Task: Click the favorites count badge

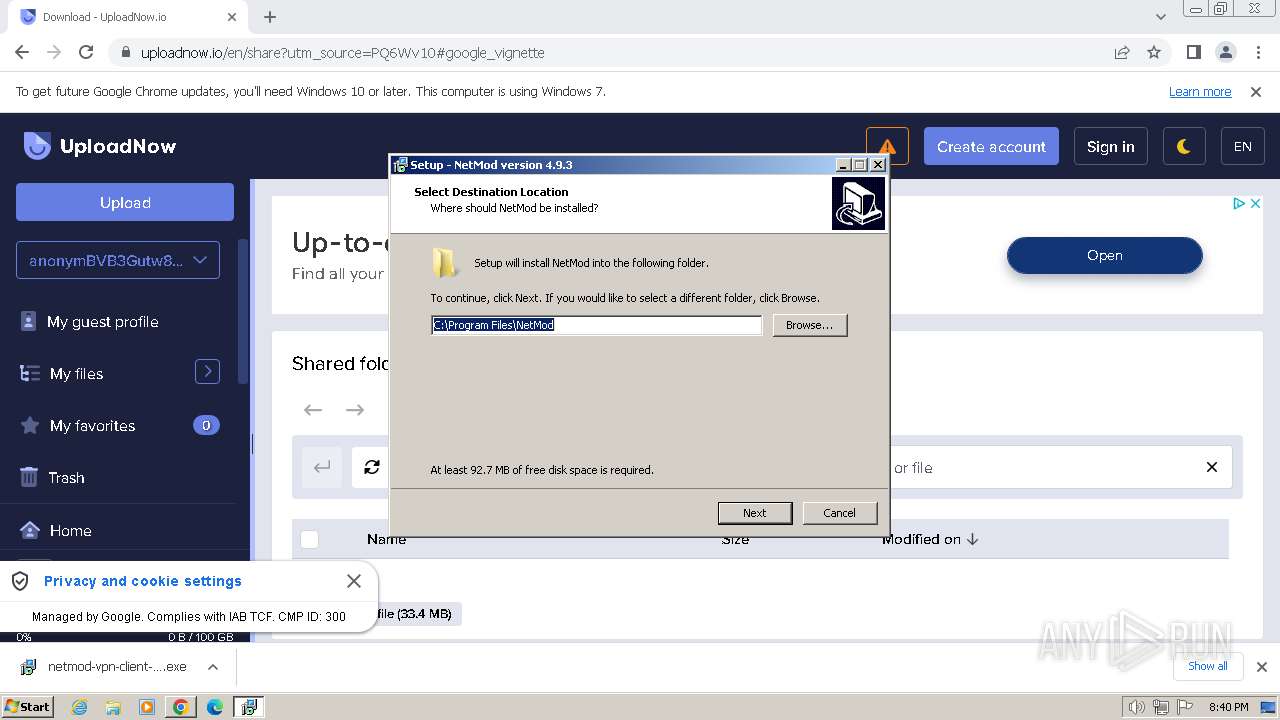Action: coord(206,425)
